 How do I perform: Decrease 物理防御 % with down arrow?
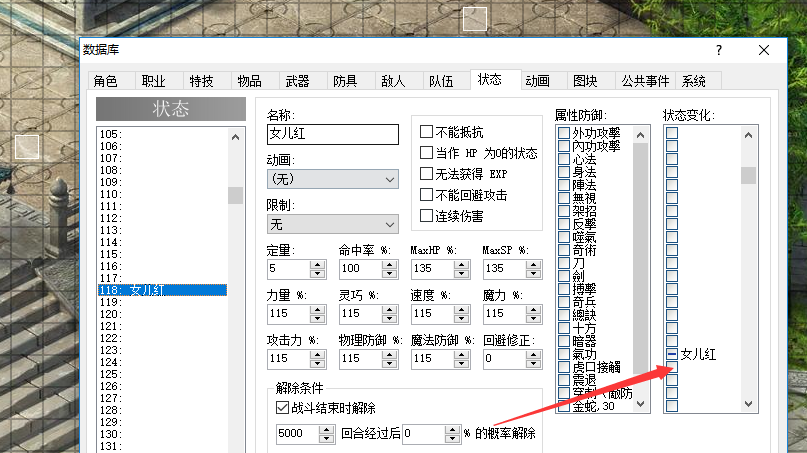pos(390,363)
